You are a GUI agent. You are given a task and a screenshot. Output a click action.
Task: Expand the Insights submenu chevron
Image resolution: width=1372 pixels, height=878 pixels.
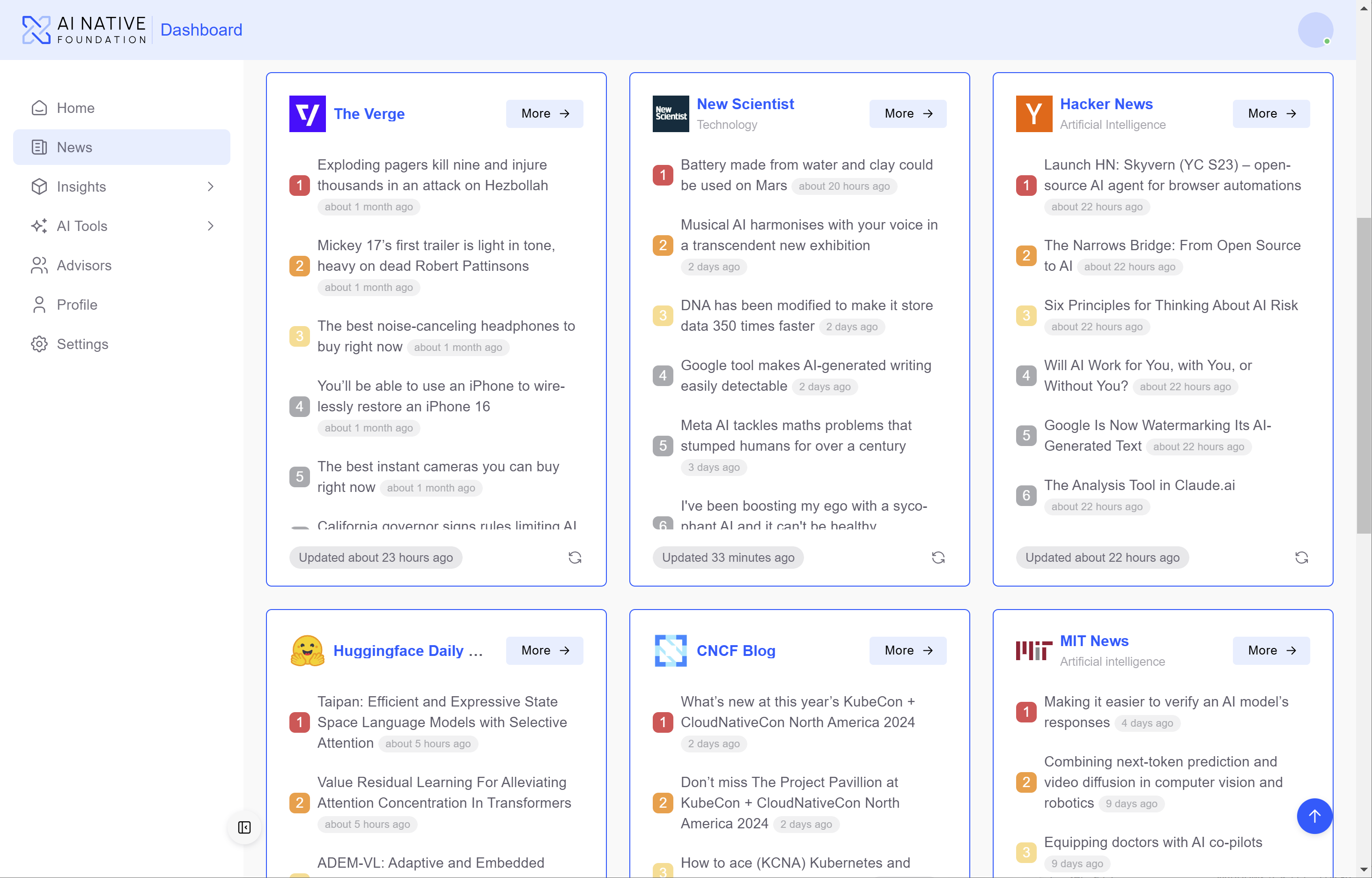coord(210,186)
